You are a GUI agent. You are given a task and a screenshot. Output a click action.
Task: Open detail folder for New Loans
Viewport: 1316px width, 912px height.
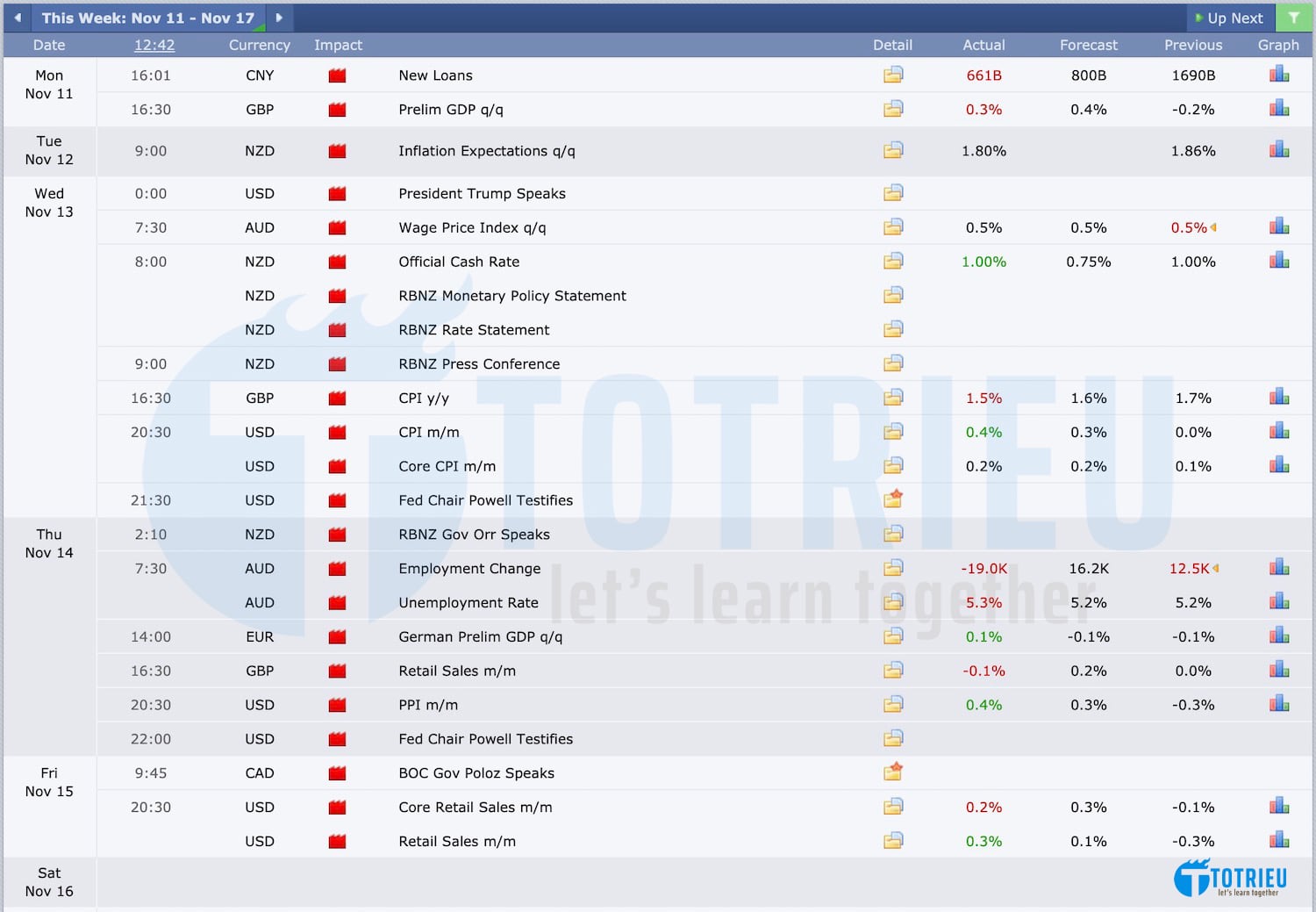[x=893, y=75]
